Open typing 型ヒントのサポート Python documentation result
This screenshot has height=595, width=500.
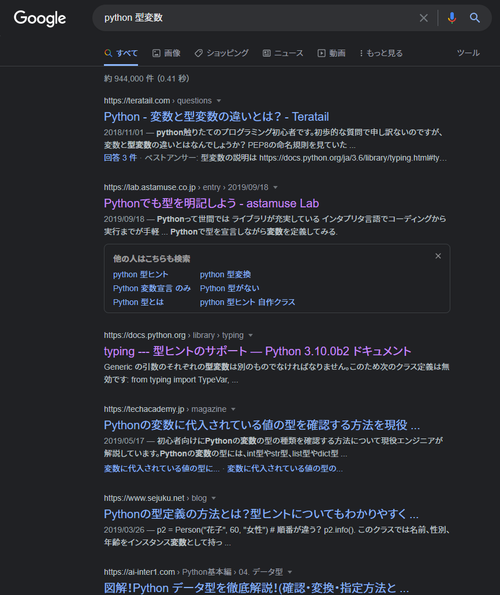pyautogui.click(x=257, y=351)
